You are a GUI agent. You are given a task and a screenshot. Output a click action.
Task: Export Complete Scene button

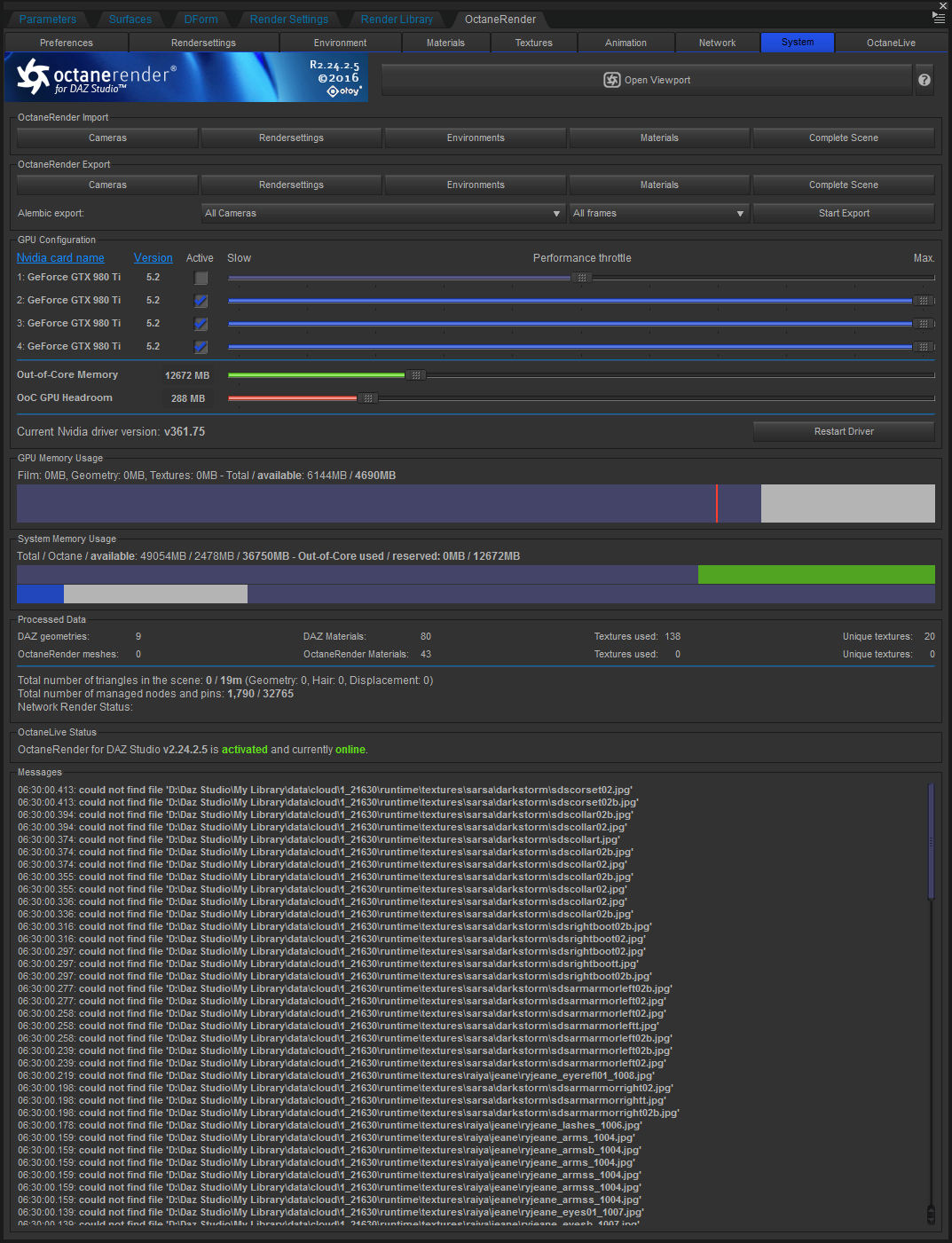coord(844,185)
